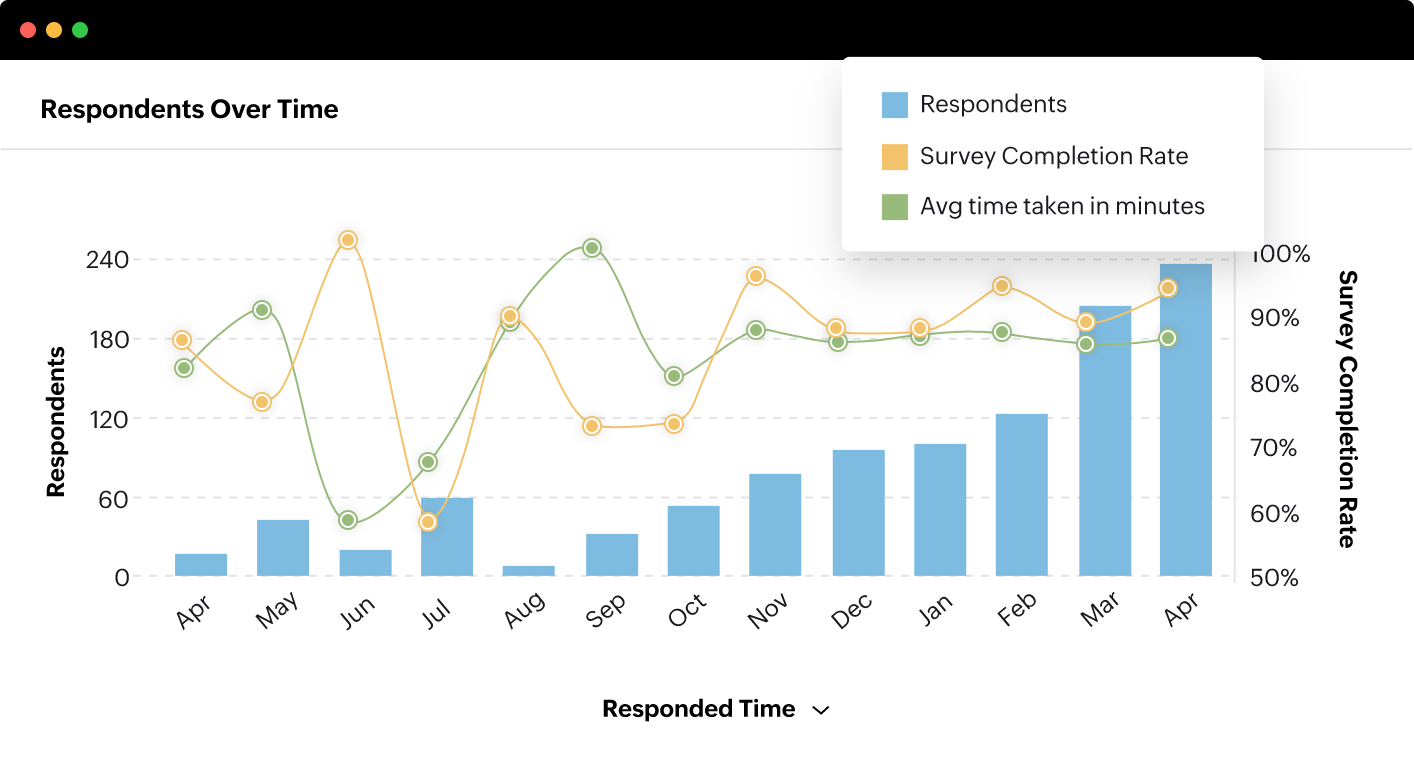The height and width of the screenshot is (762, 1414).
Task: Select the last April respondents bar
Action: (x=1185, y=420)
